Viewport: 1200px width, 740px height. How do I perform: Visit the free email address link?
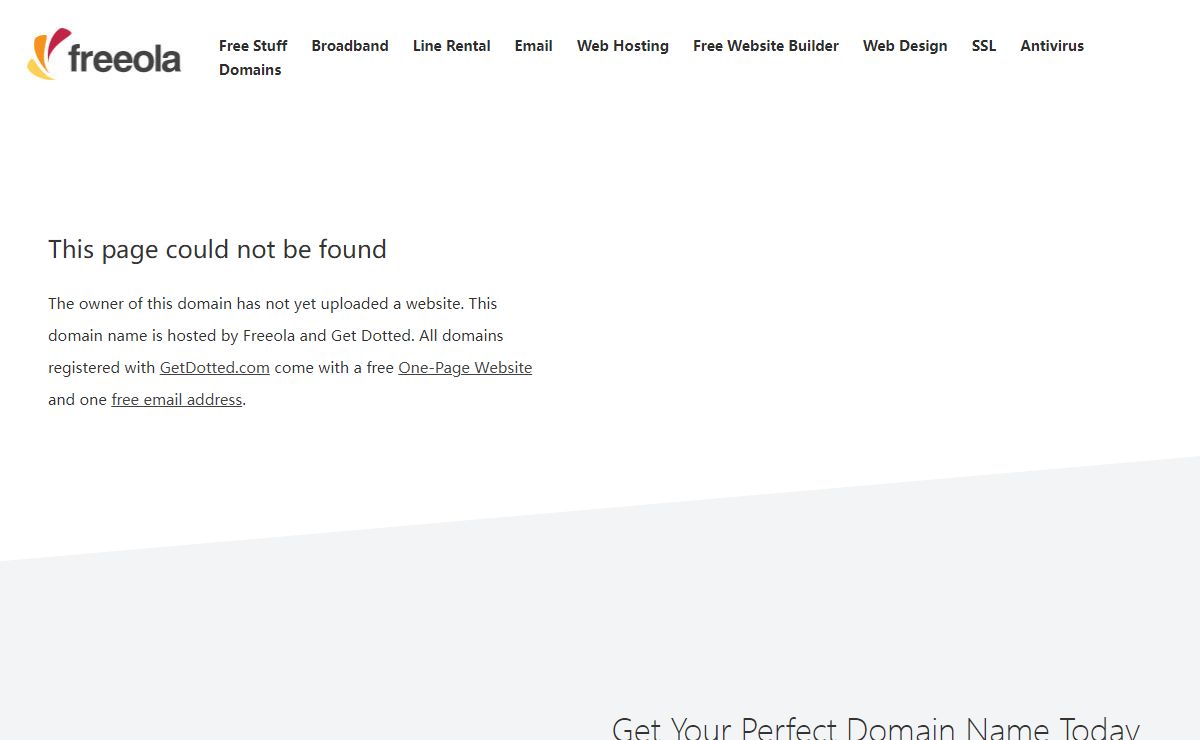(x=177, y=400)
